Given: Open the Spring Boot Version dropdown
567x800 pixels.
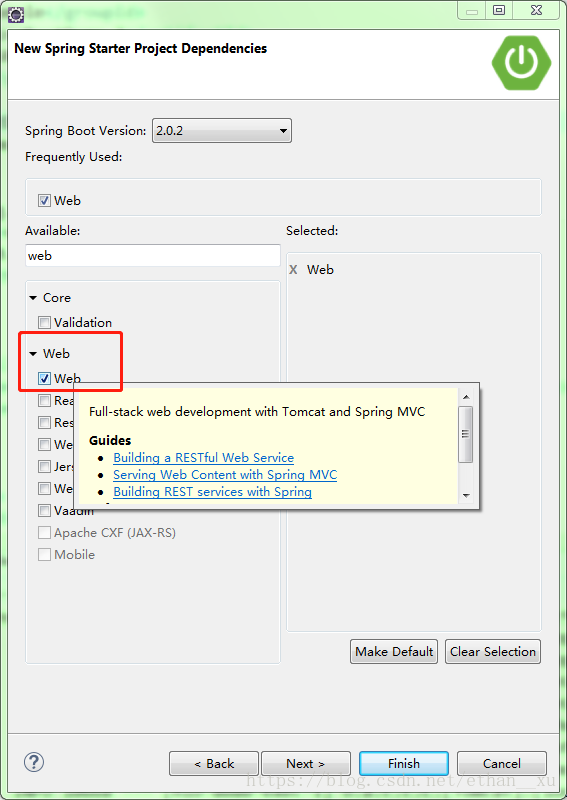Looking at the screenshot, I should tap(221, 131).
